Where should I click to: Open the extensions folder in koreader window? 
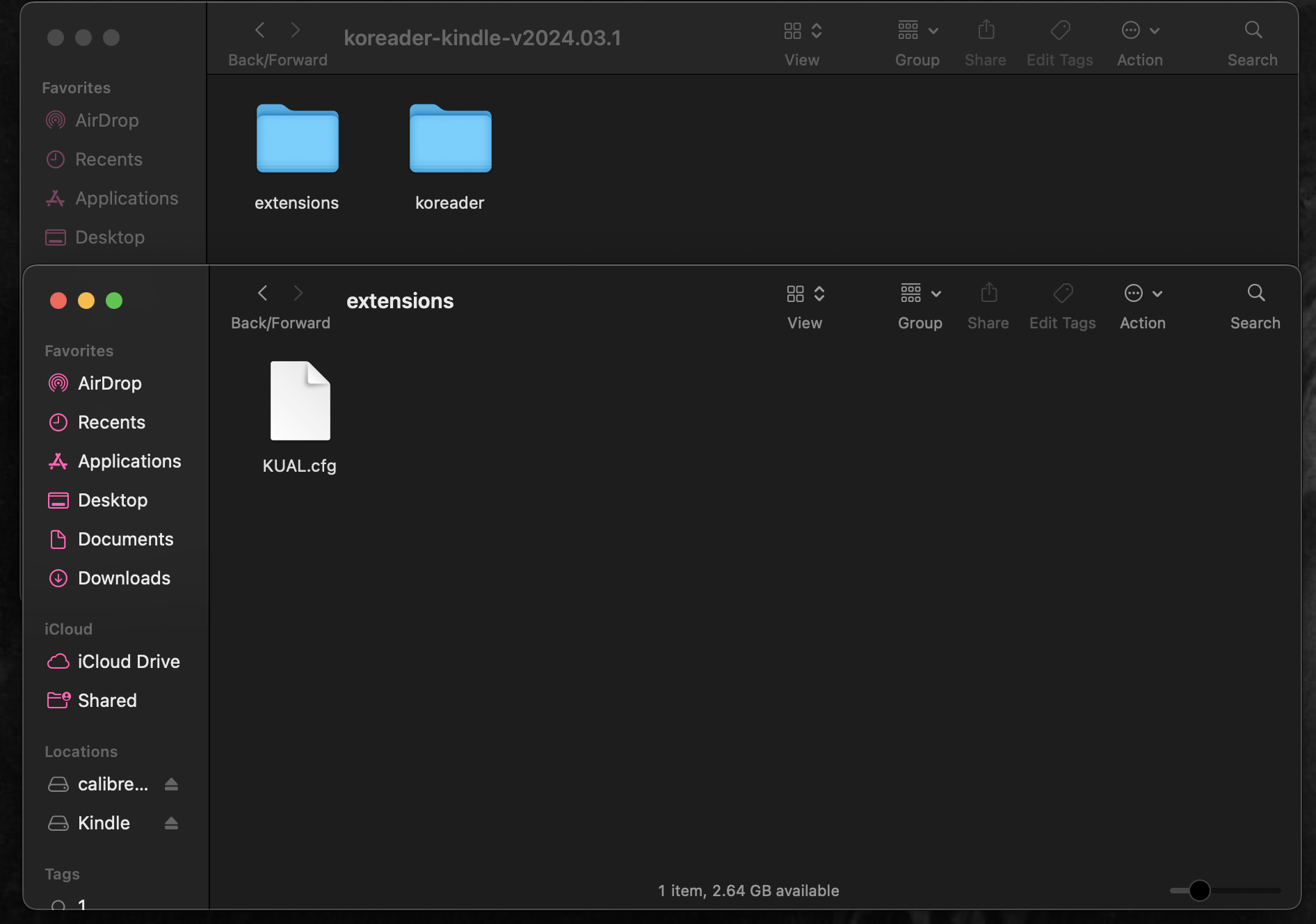click(x=298, y=138)
